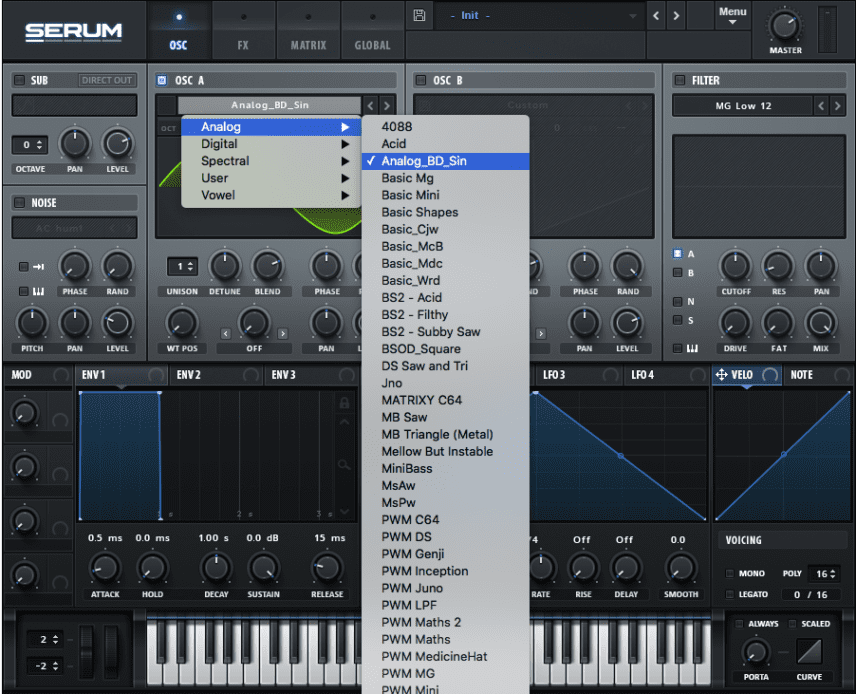
Task: Click the PORTA time knob
Action: click(x=756, y=652)
